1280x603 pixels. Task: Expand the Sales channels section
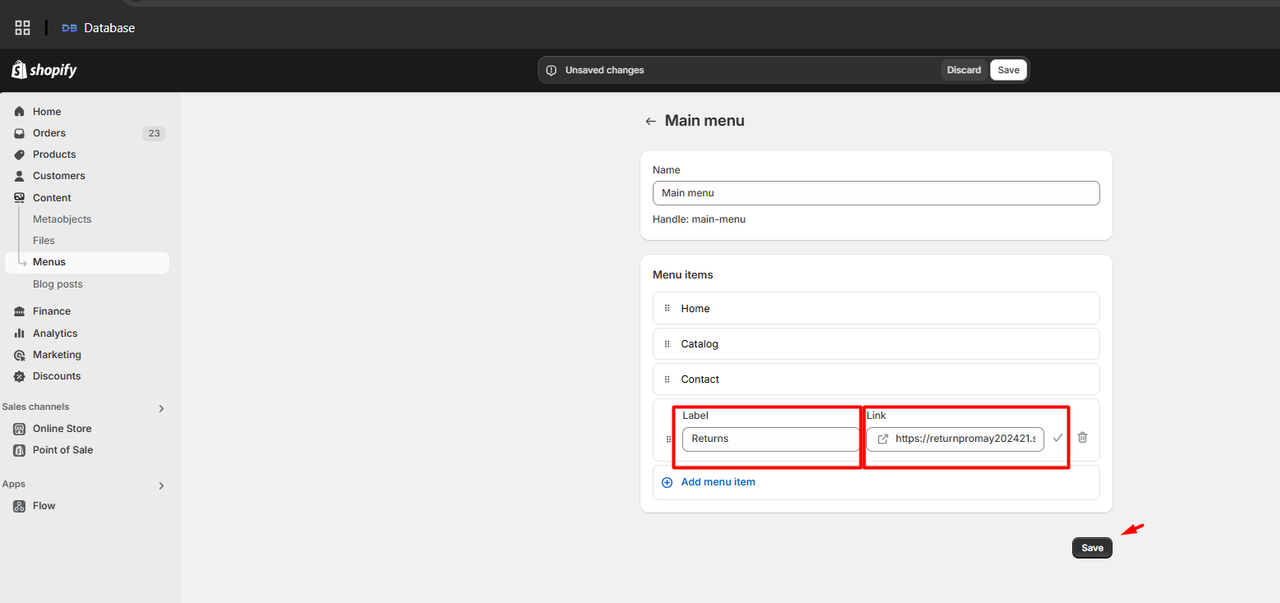pos(162,408)
